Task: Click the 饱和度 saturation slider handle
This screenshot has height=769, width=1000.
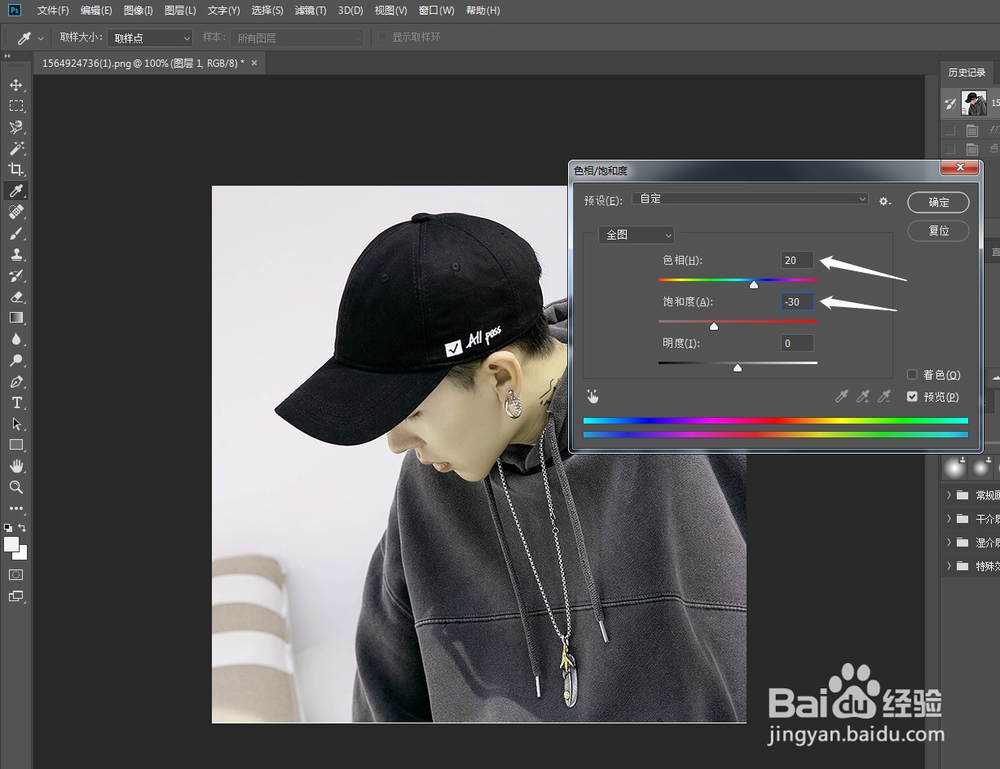Action: [x=714, y=326]
